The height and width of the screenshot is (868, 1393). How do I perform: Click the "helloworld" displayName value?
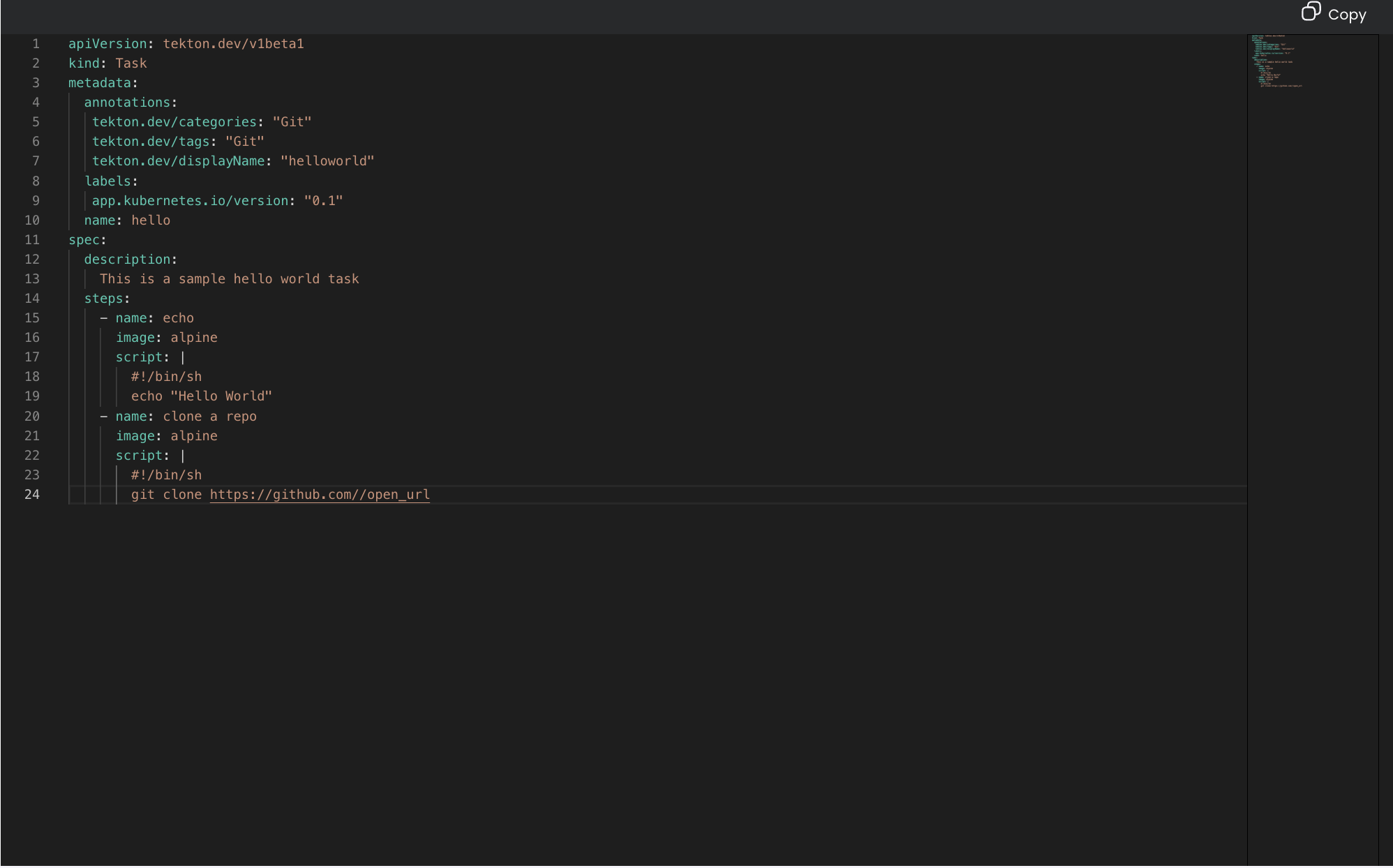[x=327, y=161]
